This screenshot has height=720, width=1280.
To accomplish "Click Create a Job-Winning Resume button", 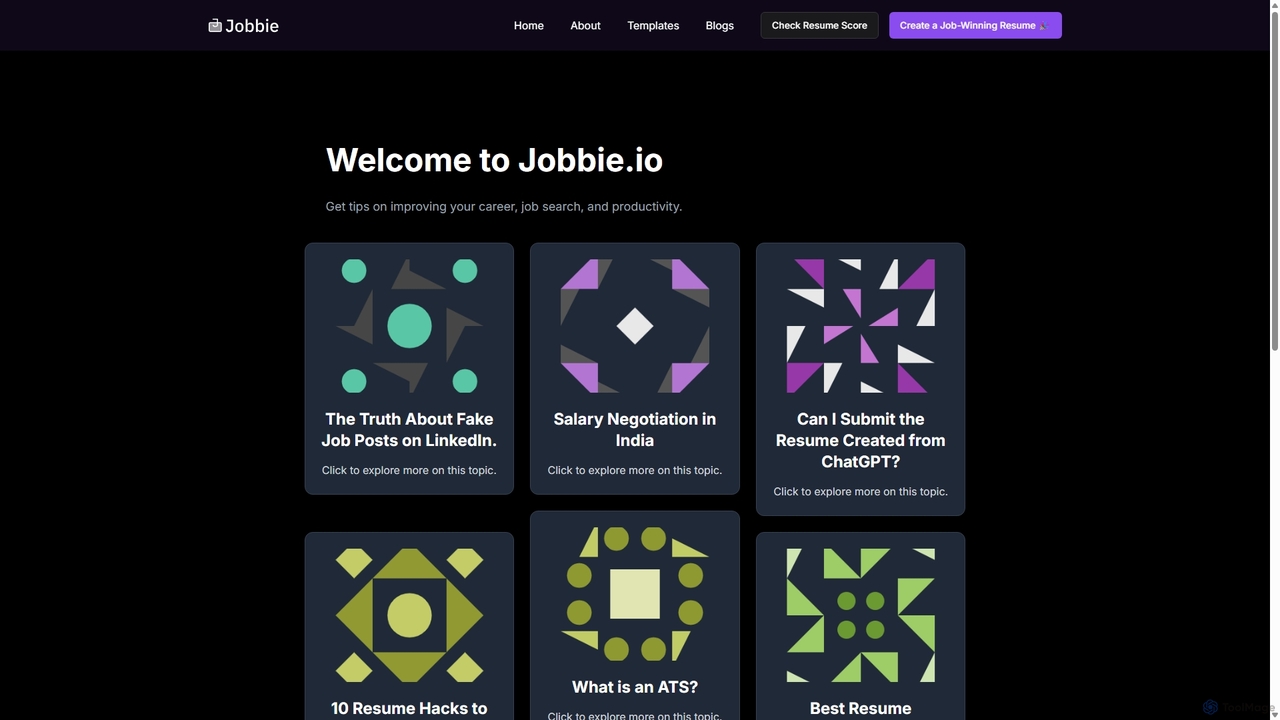I will pyautogui.click(x=975, y=25).
